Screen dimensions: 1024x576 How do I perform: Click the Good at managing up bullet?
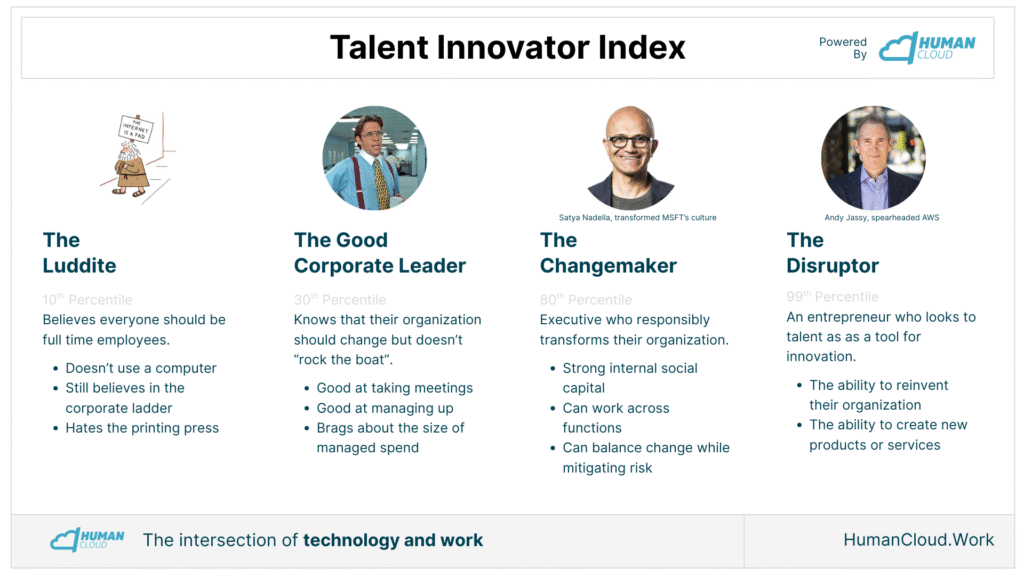[385, 408]
